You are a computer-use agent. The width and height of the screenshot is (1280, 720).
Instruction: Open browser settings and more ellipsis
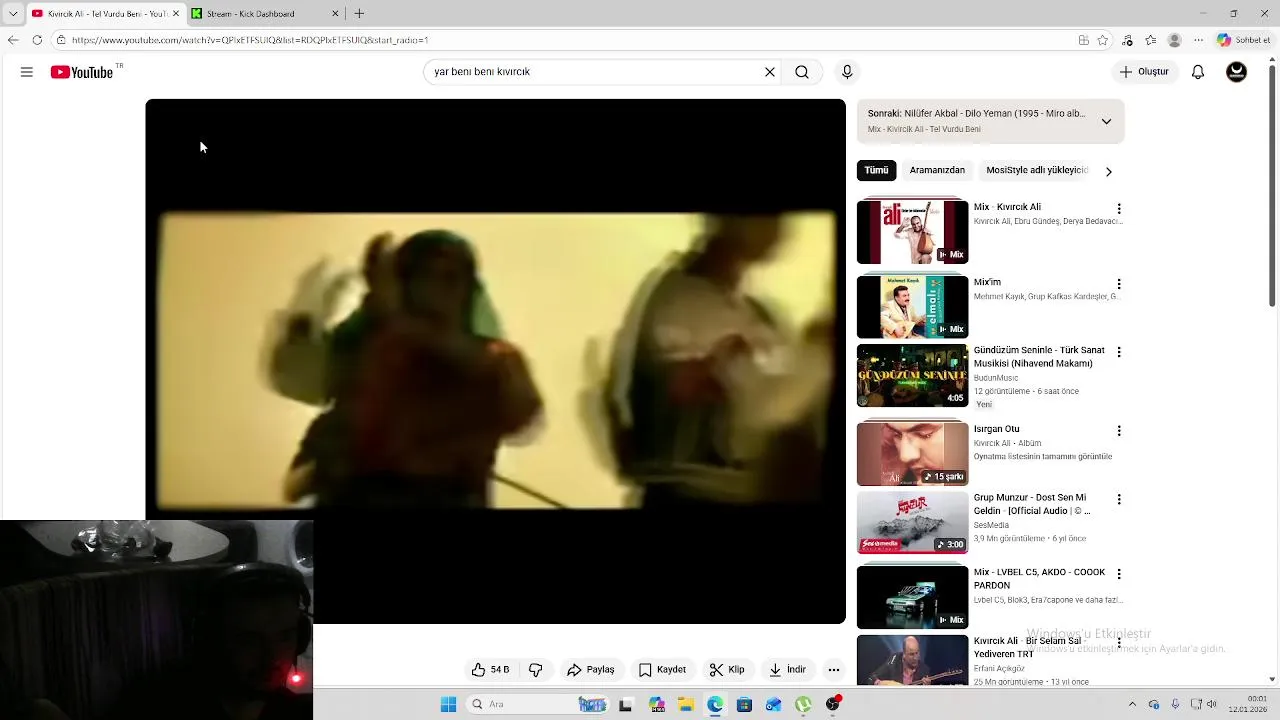(x=1199, y=40)
